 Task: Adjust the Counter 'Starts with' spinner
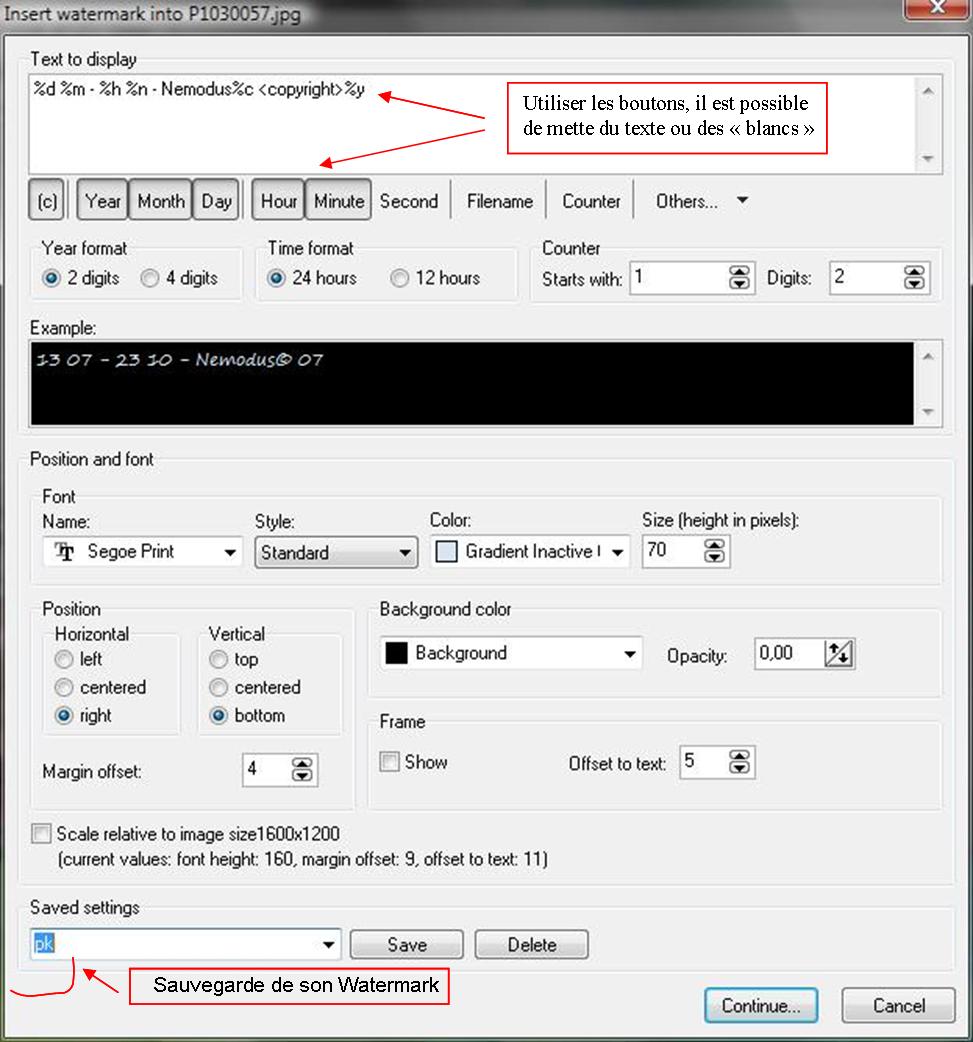pos(739,279)
